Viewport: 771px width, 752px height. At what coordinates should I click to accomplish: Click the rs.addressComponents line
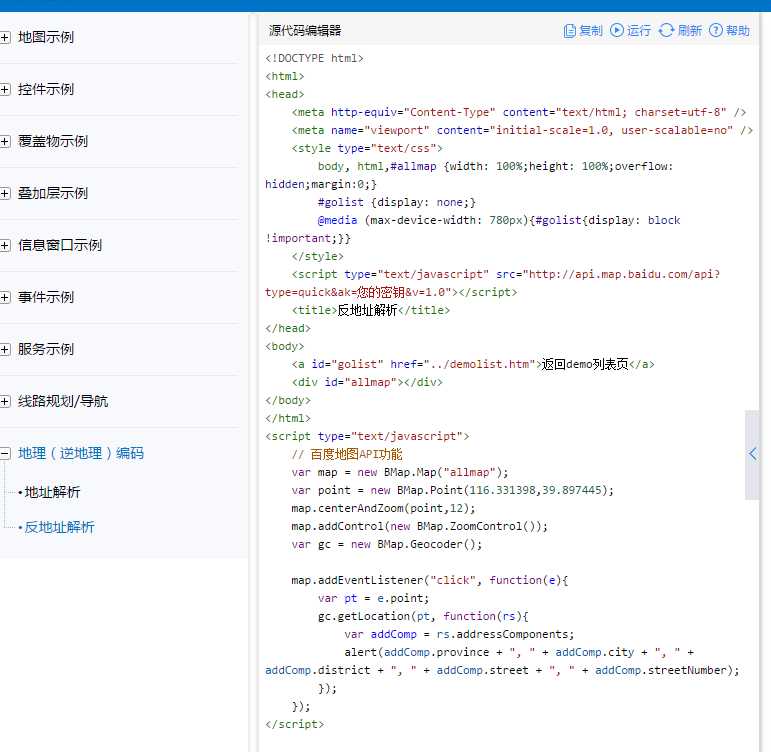point(459,634)
